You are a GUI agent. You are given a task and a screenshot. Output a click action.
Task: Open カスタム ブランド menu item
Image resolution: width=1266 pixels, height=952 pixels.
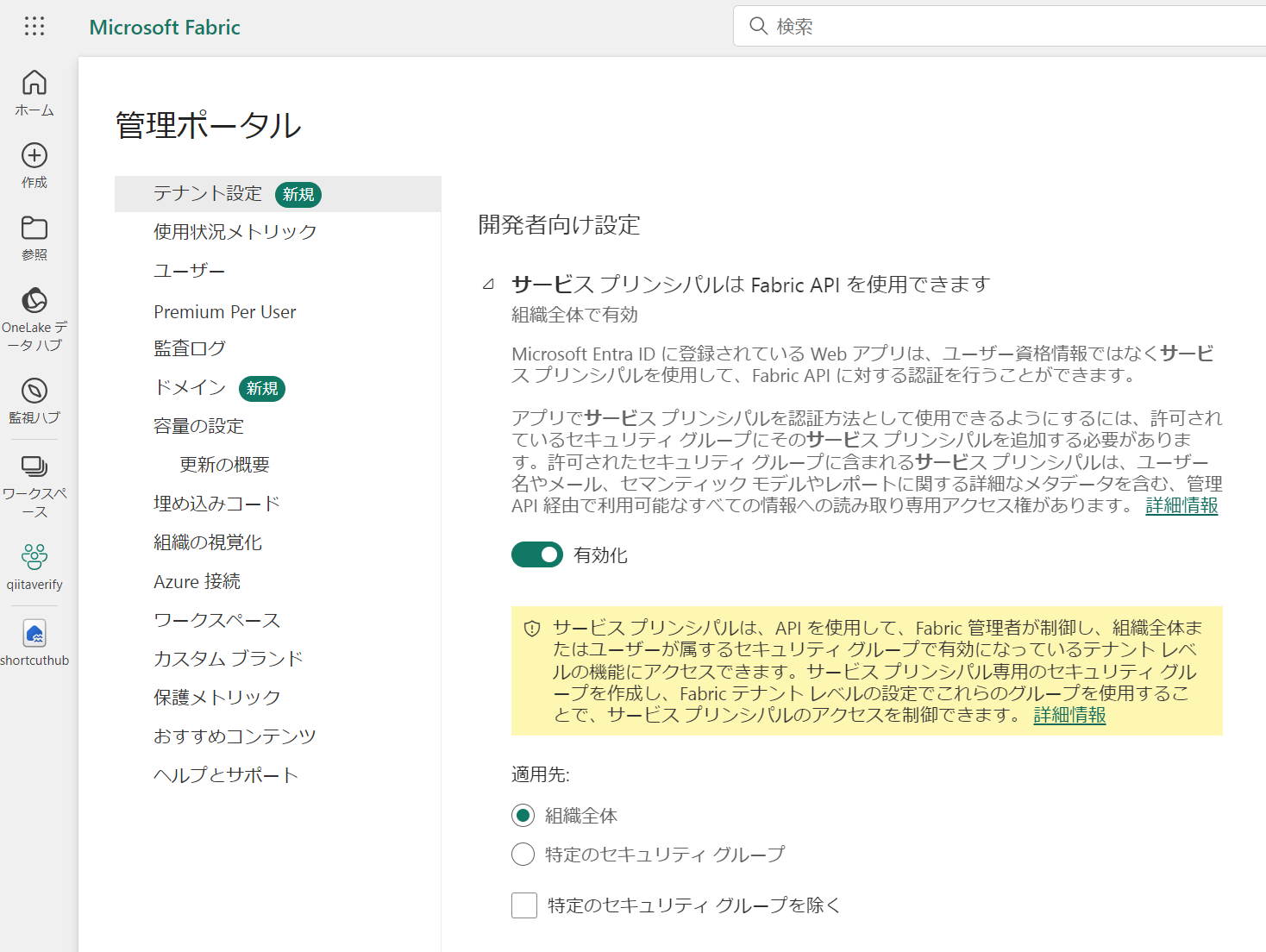coord(229,659)
